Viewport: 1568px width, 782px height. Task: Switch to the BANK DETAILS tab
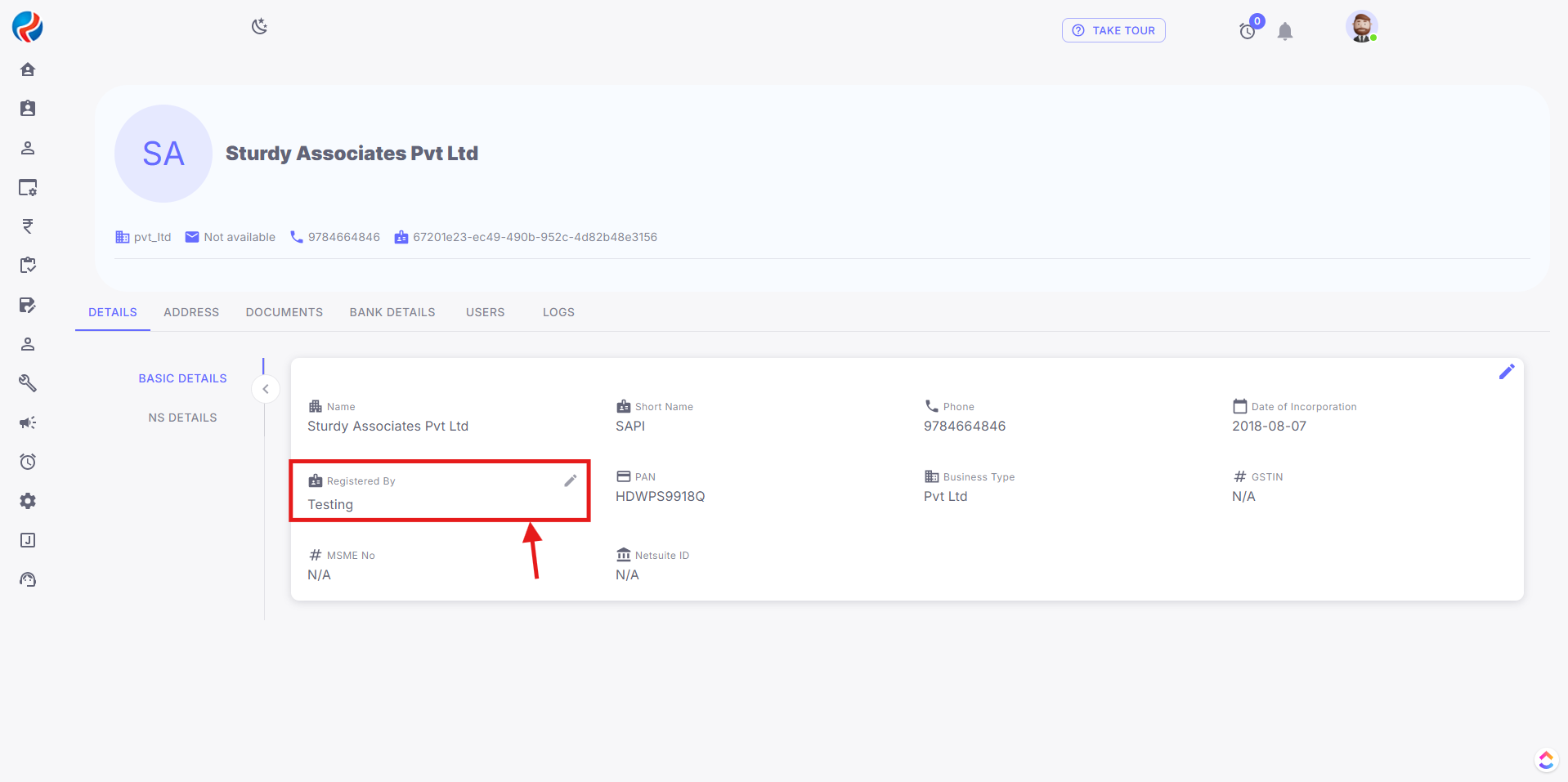click(392, 312)
